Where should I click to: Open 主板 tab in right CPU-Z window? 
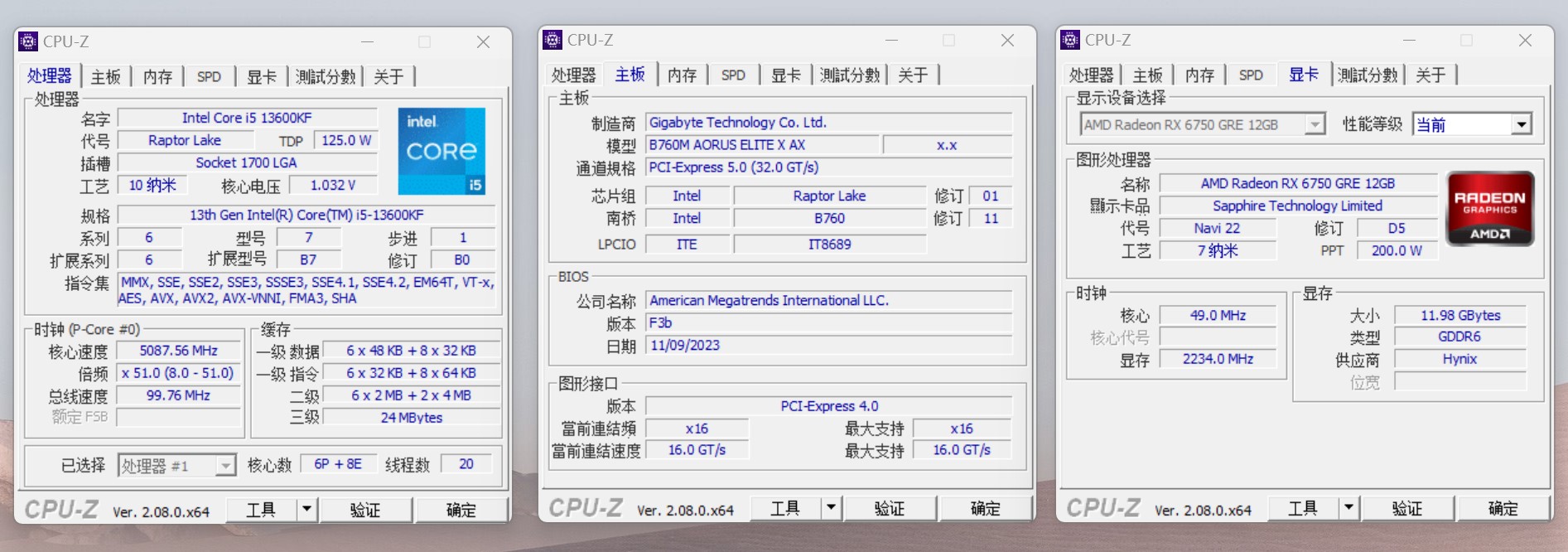tap(1148, 75)
